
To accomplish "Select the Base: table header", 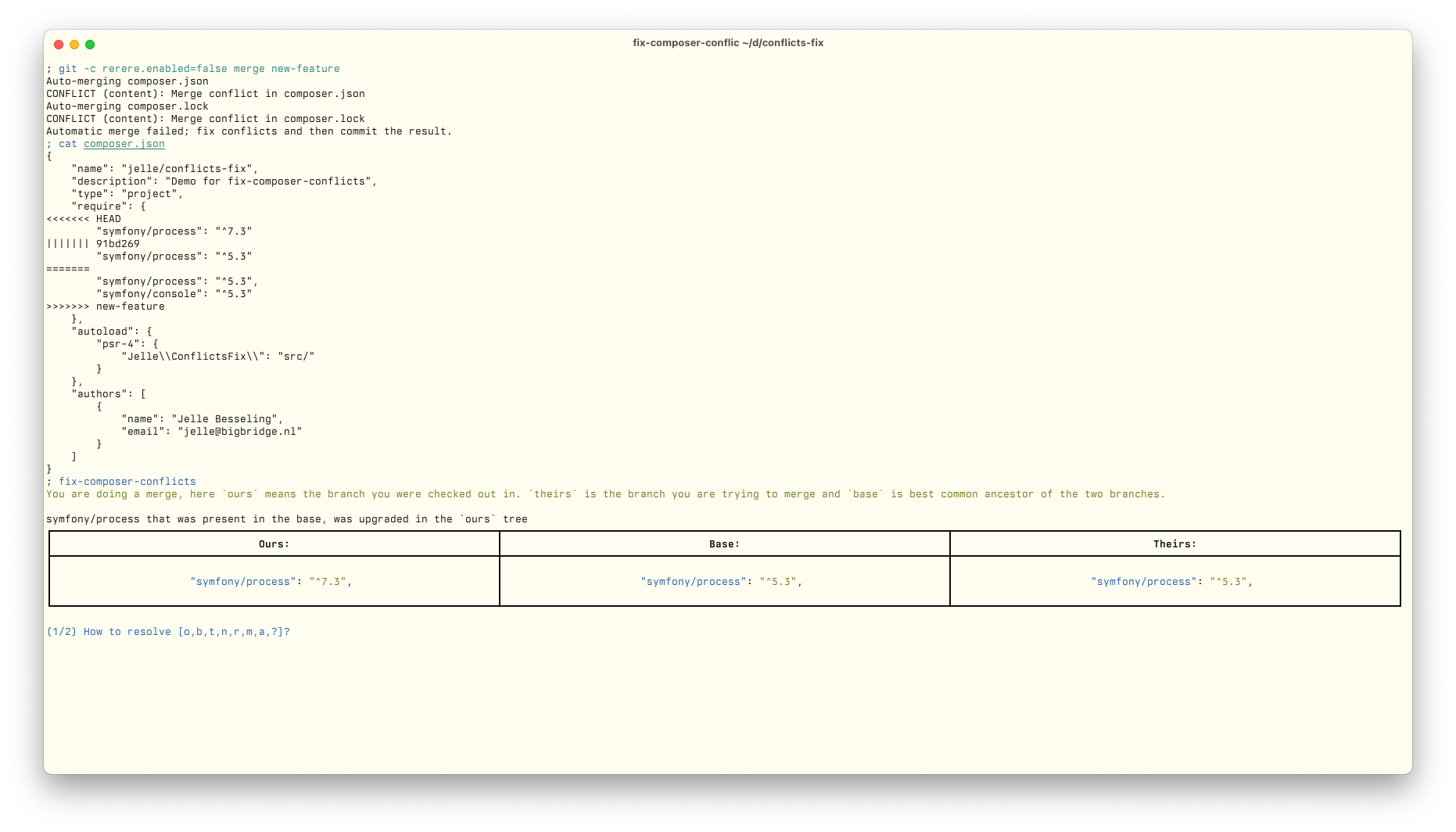I will (x=723, y=543).
